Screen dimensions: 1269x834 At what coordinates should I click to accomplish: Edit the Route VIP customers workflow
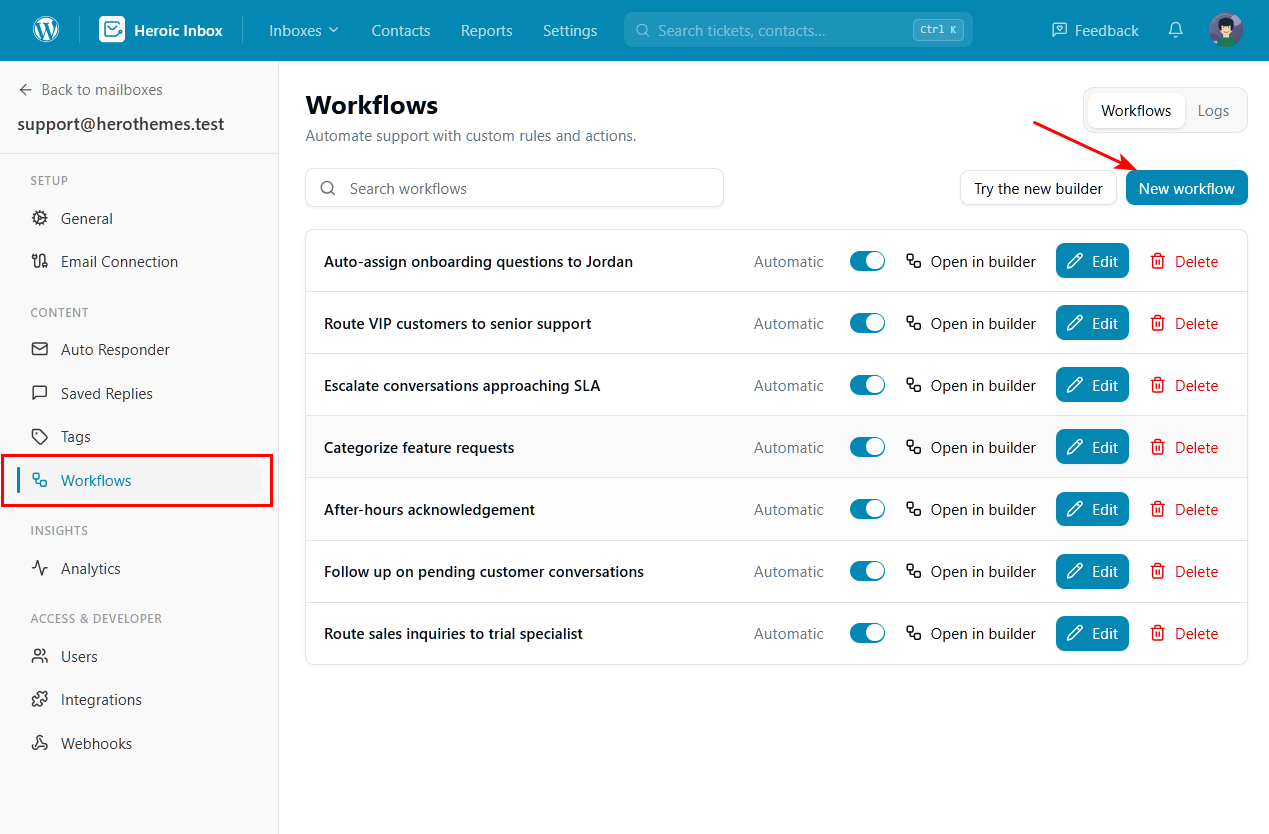1092,324
